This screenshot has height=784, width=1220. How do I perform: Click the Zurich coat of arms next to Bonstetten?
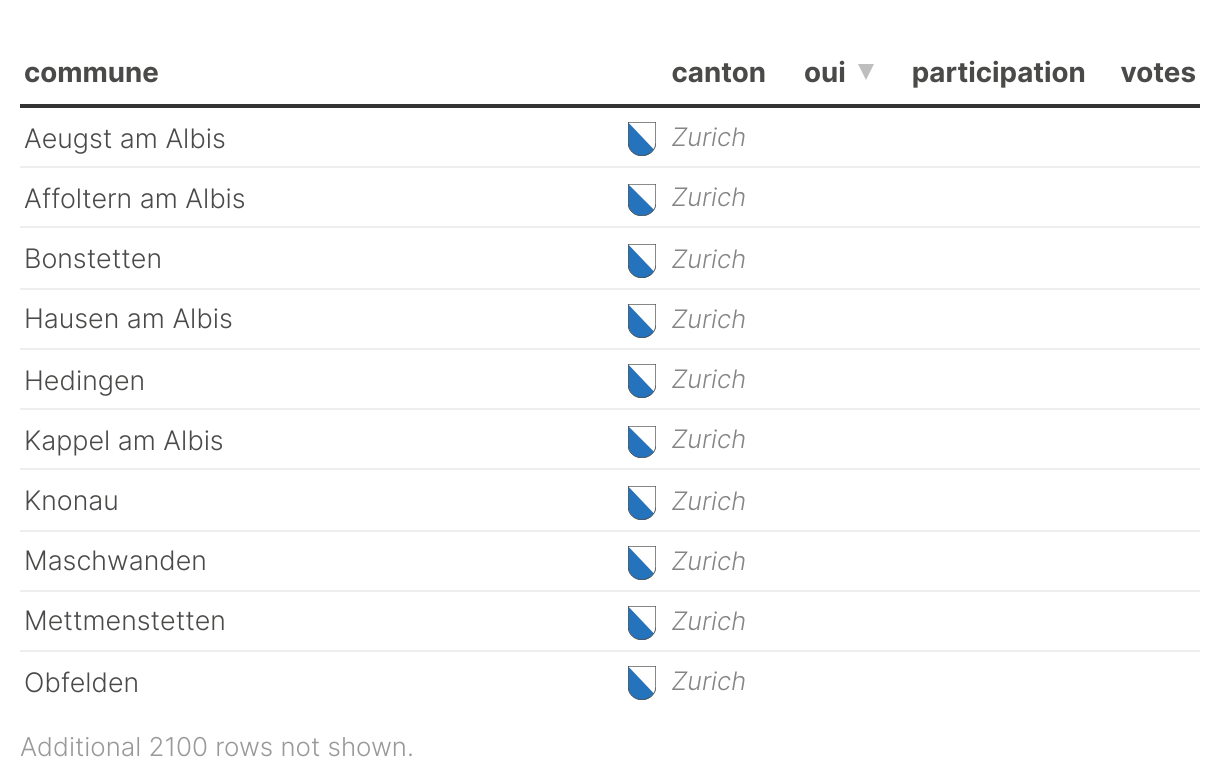(641, 260)
